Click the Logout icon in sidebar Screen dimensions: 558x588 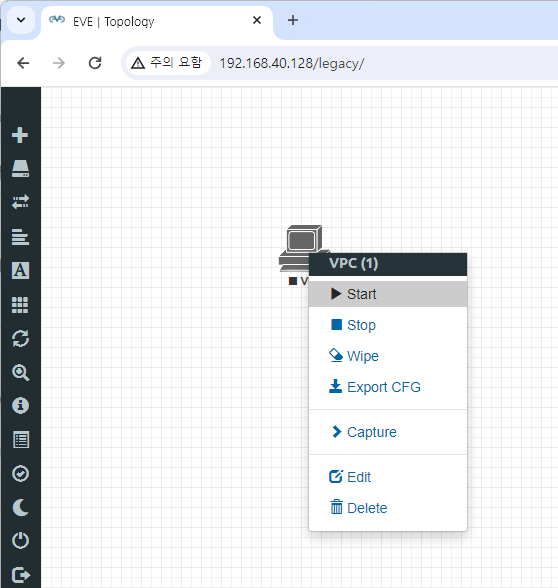coord(21,574)
